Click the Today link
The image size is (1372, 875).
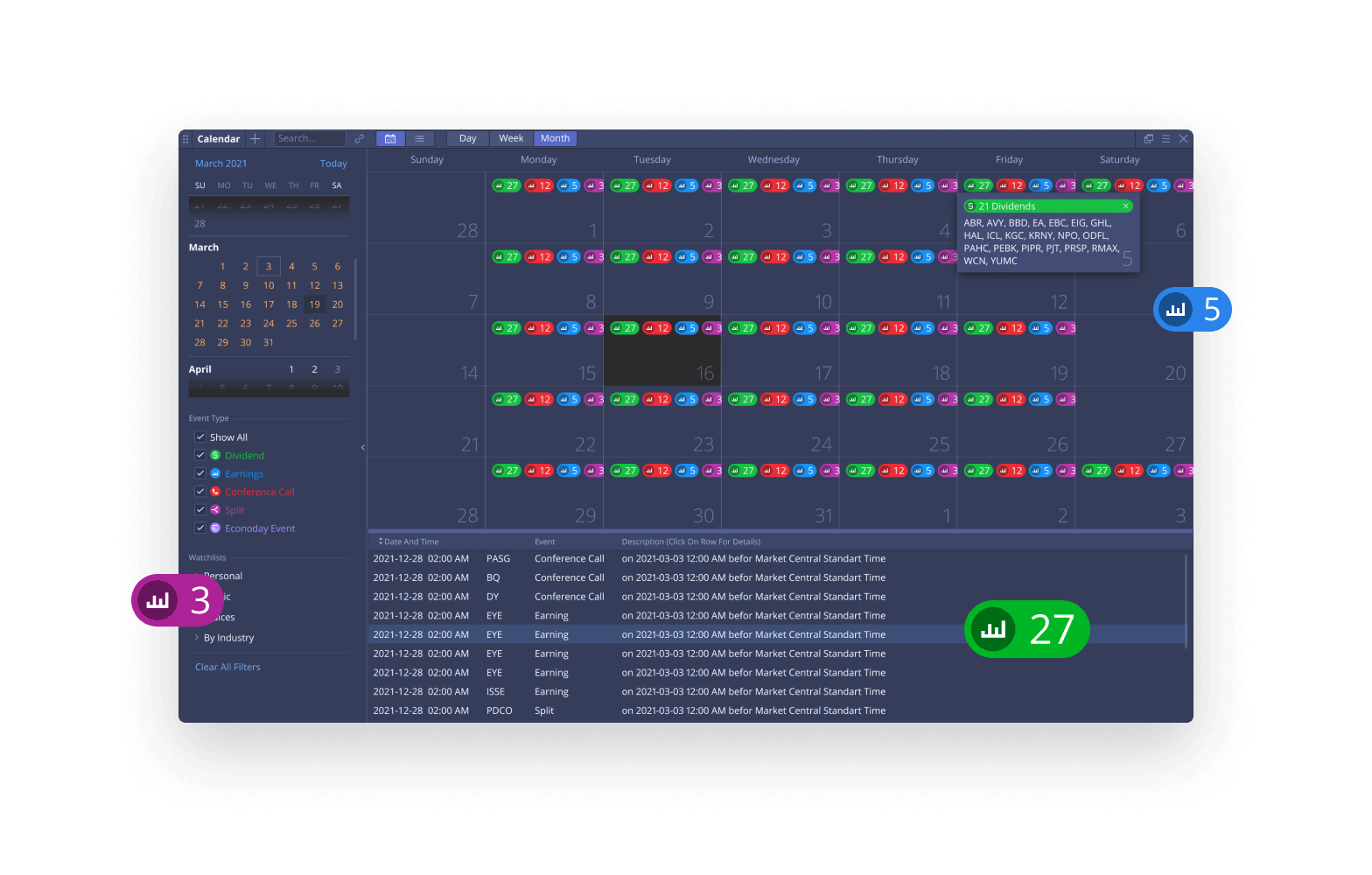(x=332, y=164)
